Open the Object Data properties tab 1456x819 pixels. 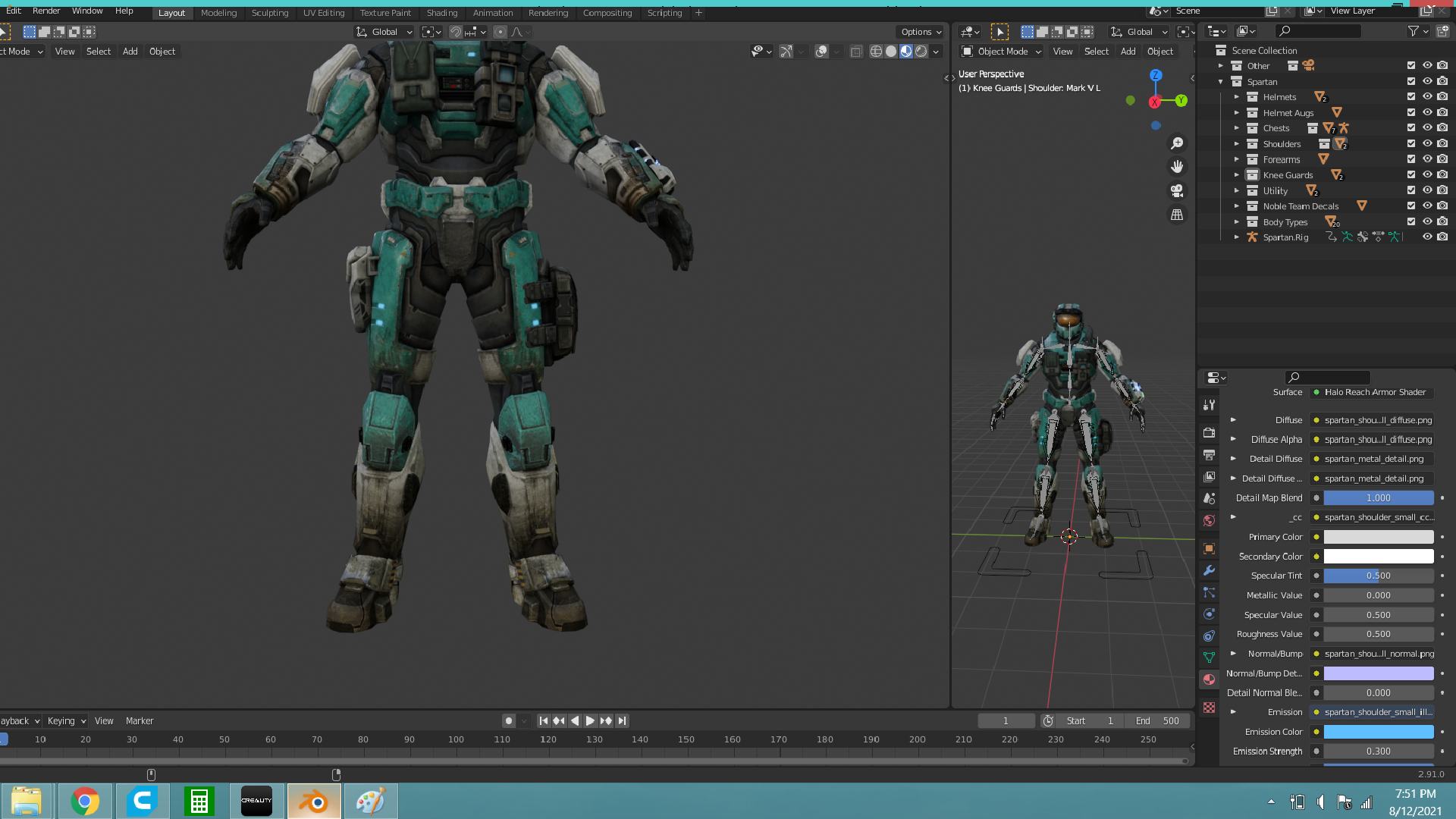point(1210,657)
